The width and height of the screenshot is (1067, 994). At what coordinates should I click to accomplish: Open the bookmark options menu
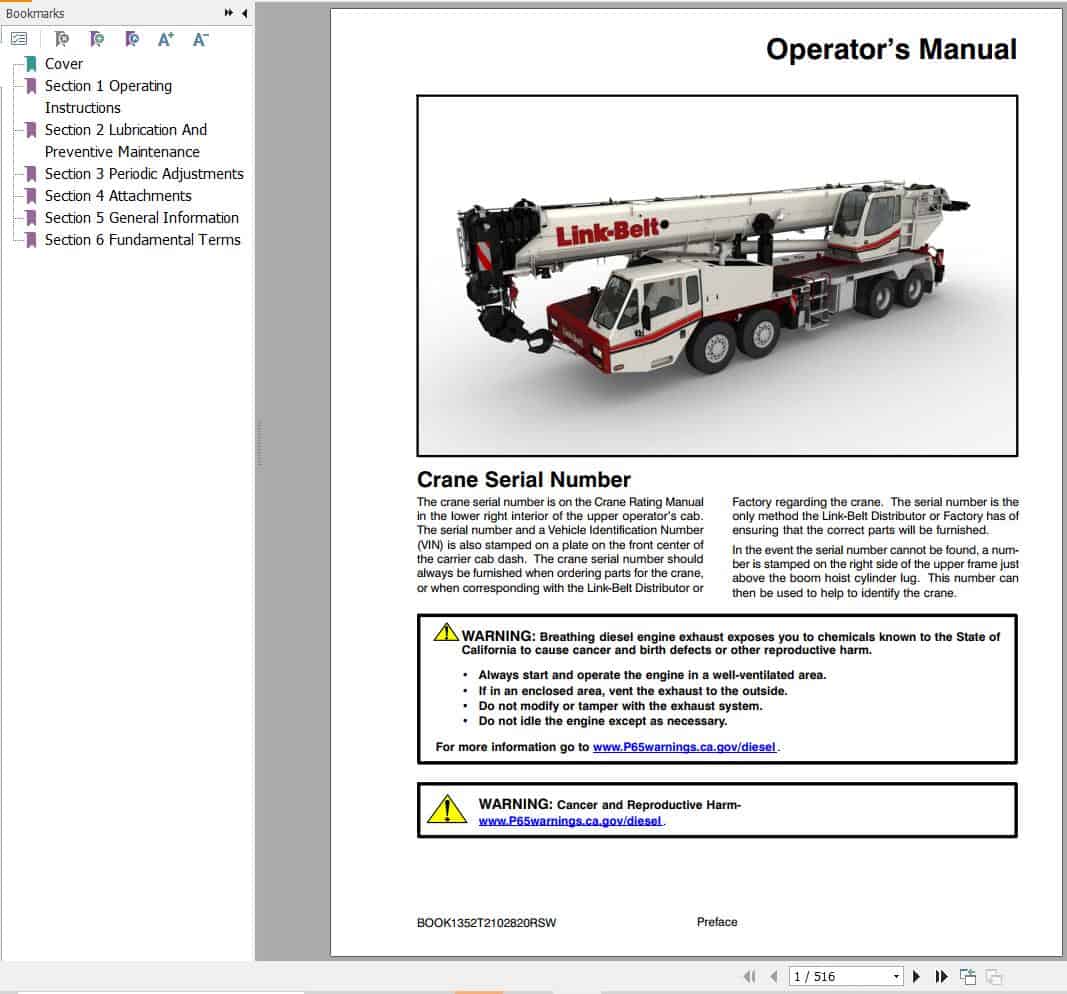pyautogui.click(x=19, y=39)
